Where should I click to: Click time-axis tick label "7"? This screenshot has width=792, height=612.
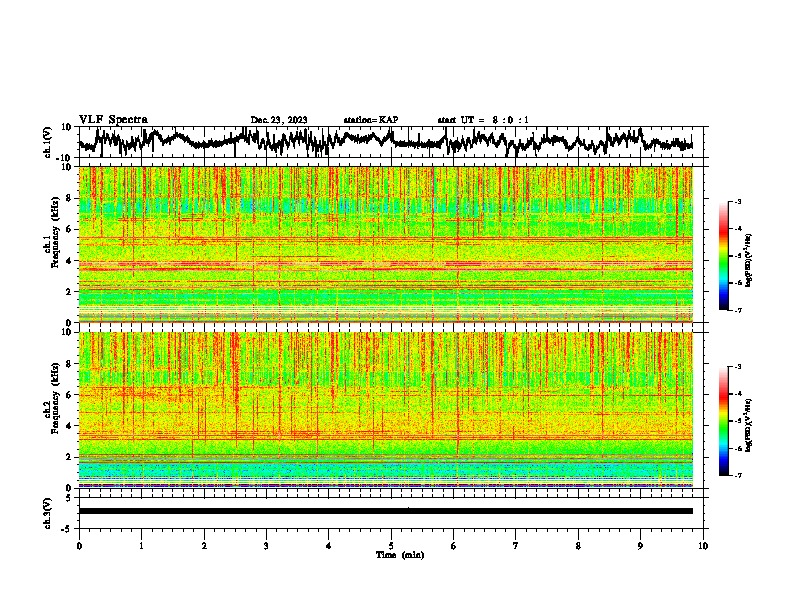(x=516, y=546)
